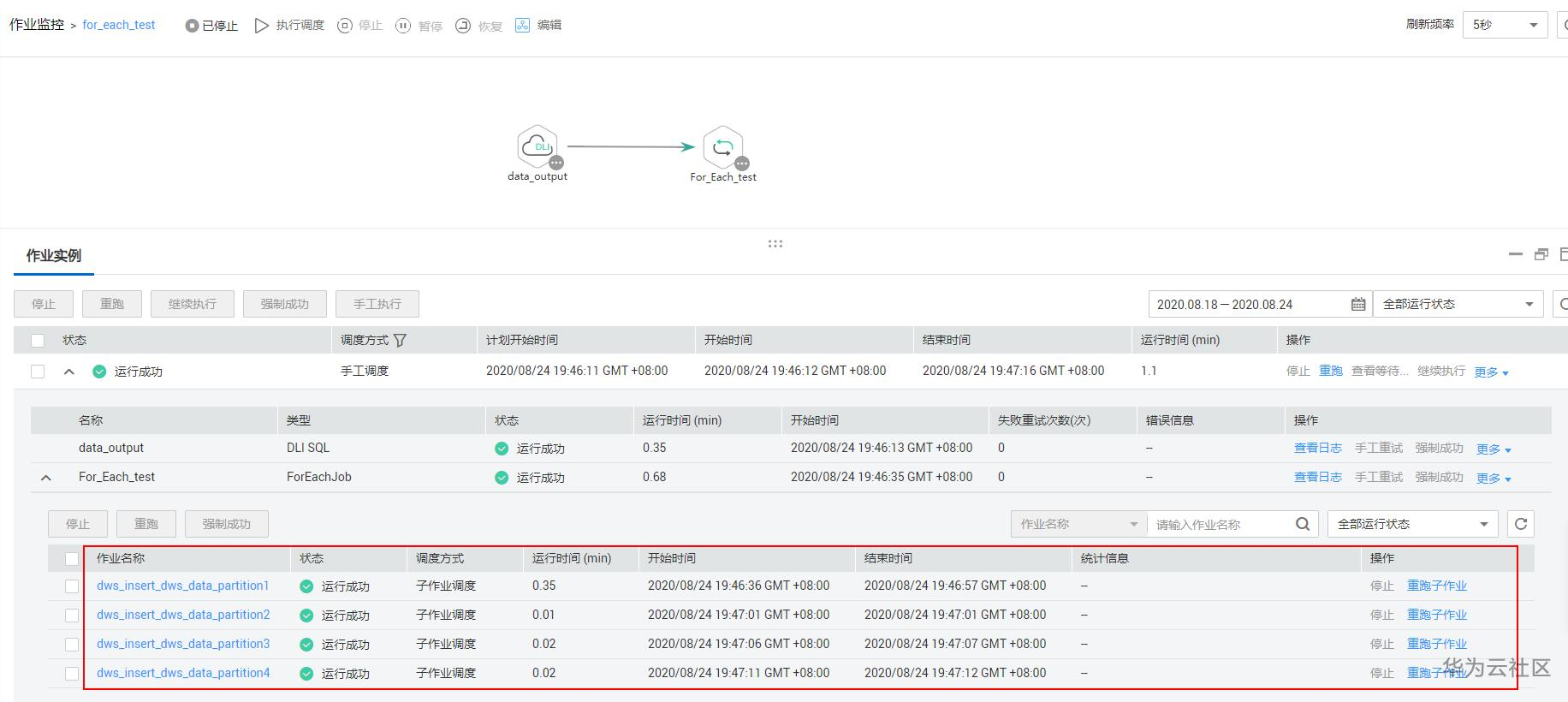
Task: Open the calendar icon in the date range field
Action: point(1358,304)
